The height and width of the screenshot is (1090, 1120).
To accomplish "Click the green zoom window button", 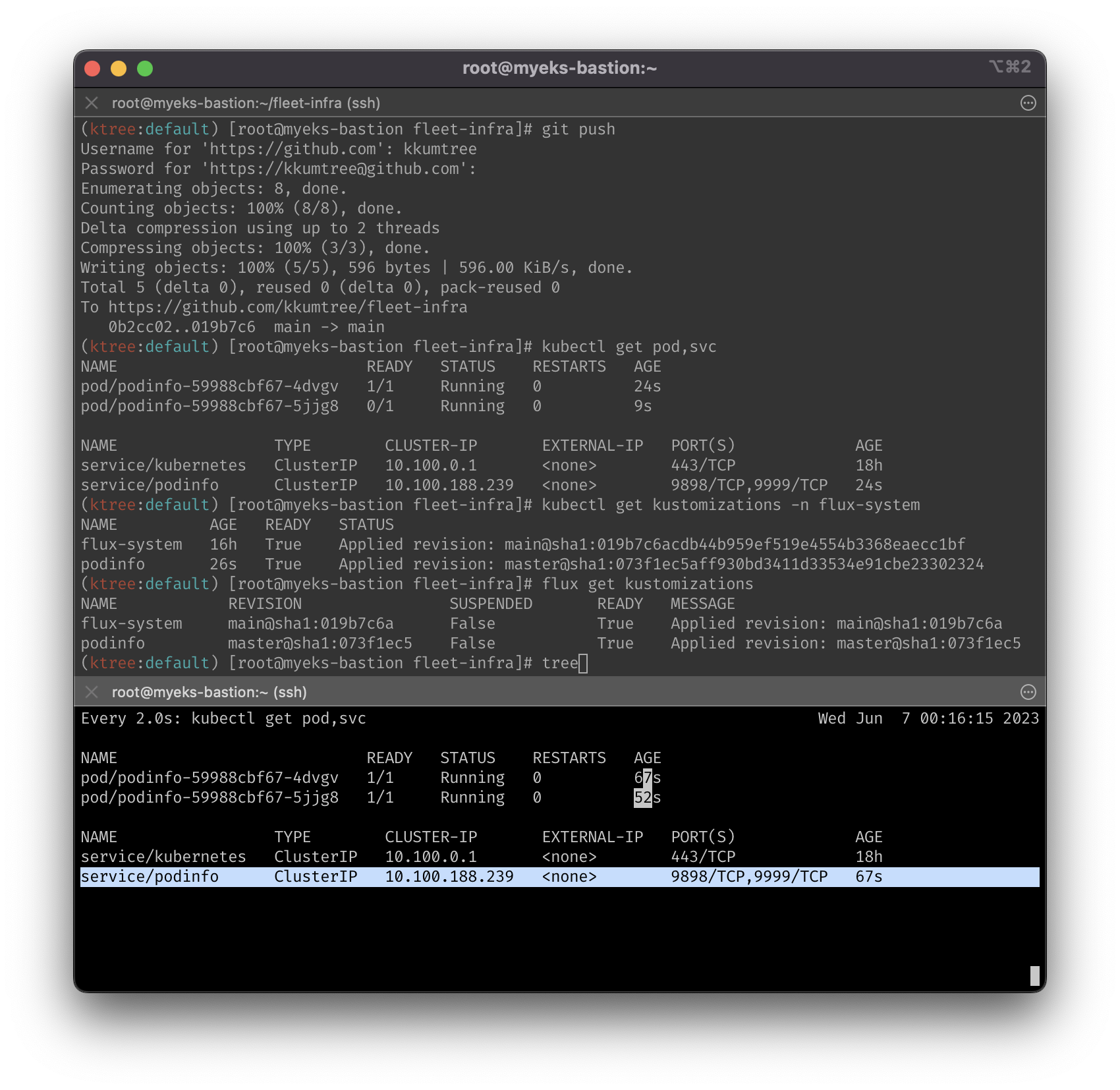I will 145,69.
